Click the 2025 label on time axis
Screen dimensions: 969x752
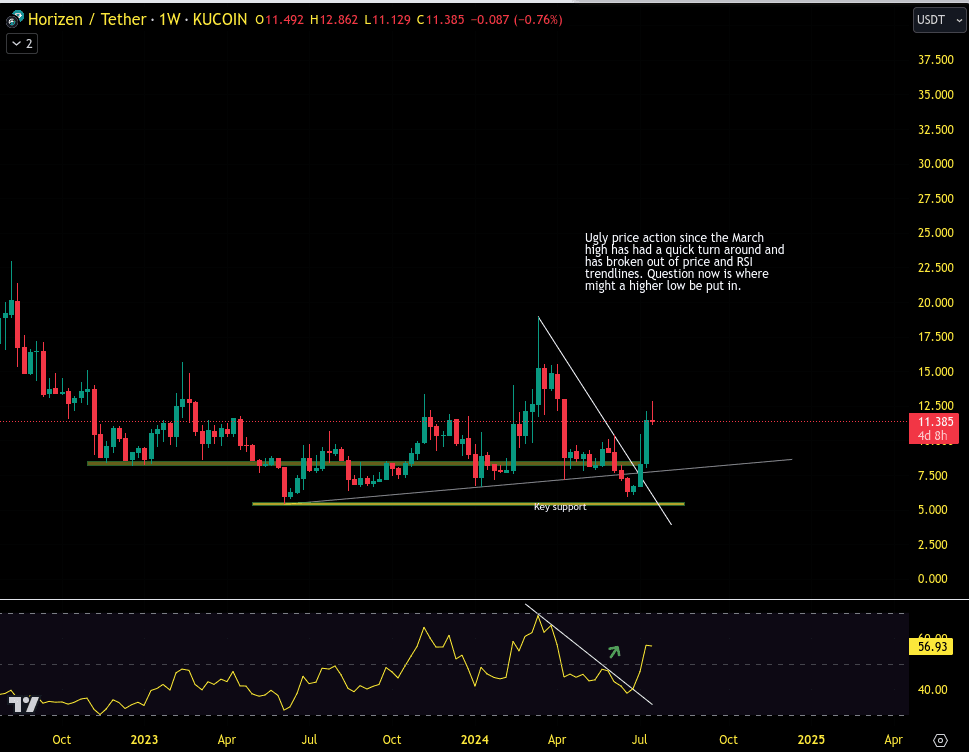pyautogui.click(x=811, y=740)
